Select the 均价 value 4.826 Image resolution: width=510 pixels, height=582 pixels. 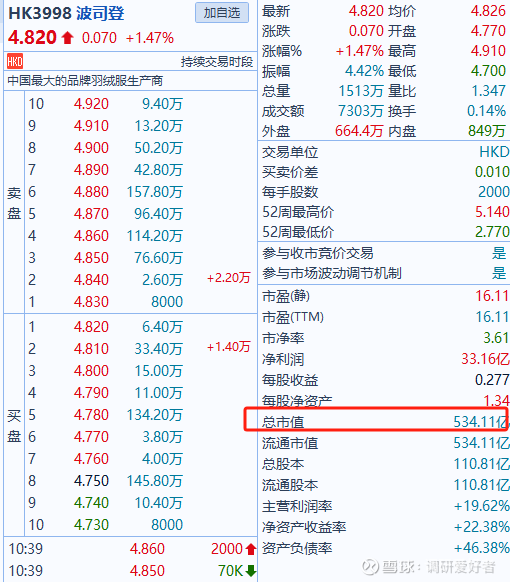(488, 11)
